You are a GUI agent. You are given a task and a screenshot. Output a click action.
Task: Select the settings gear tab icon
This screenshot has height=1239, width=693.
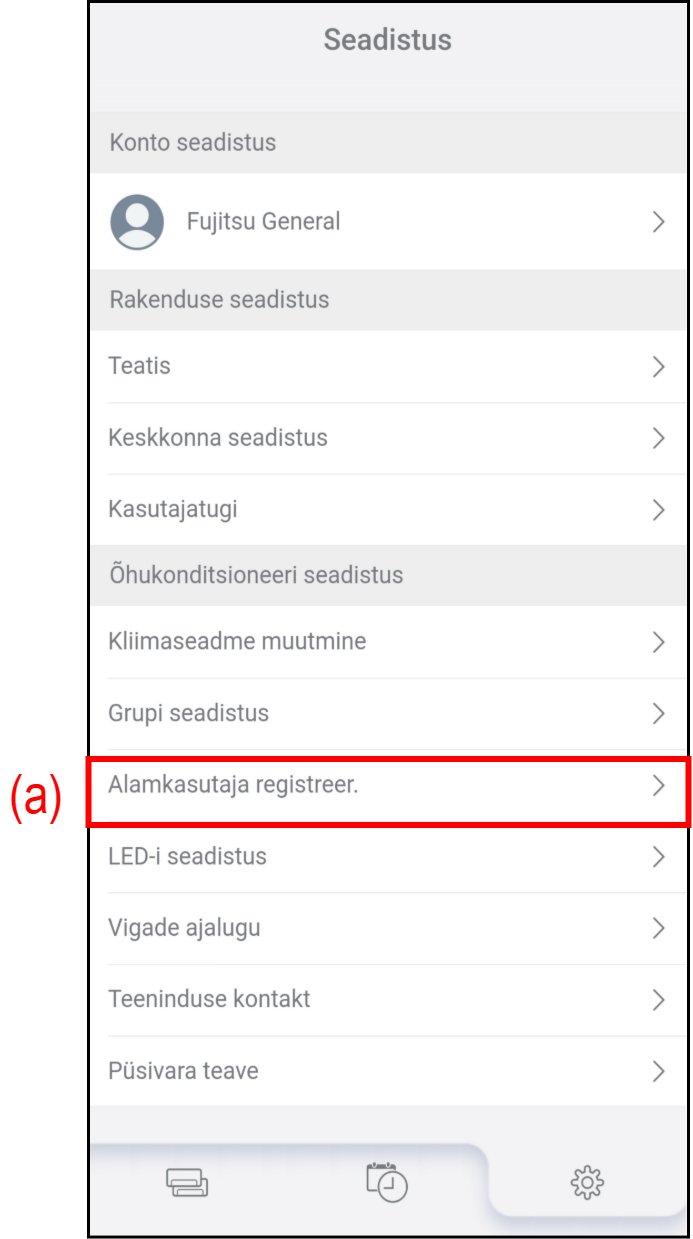click(587, 1183)
